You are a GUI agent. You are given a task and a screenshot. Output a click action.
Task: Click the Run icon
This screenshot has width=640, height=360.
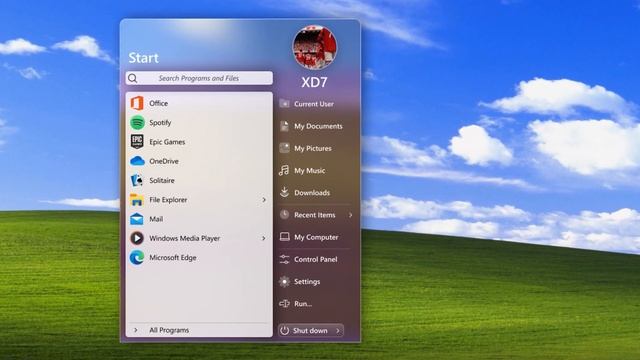pos(284,303)
